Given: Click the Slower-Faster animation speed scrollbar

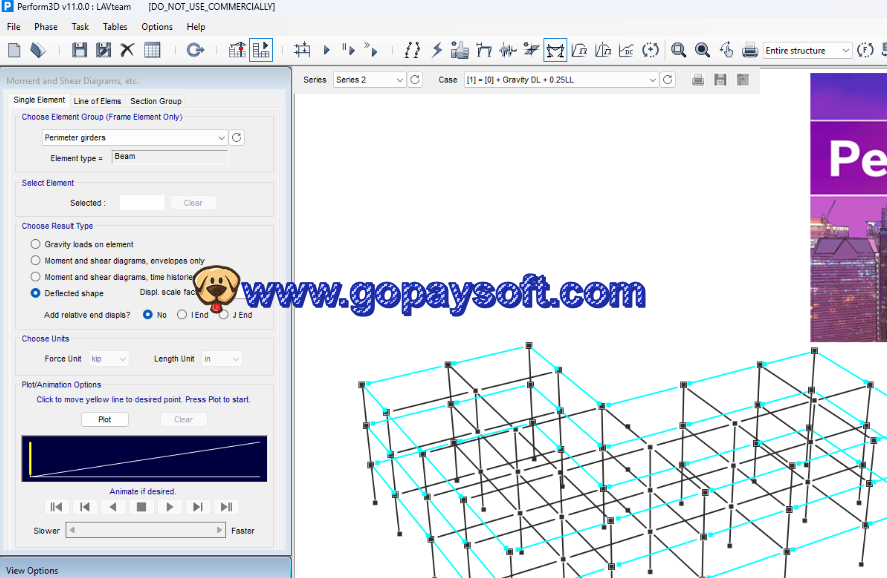Looking at the screenshot, I should (145, 530).
